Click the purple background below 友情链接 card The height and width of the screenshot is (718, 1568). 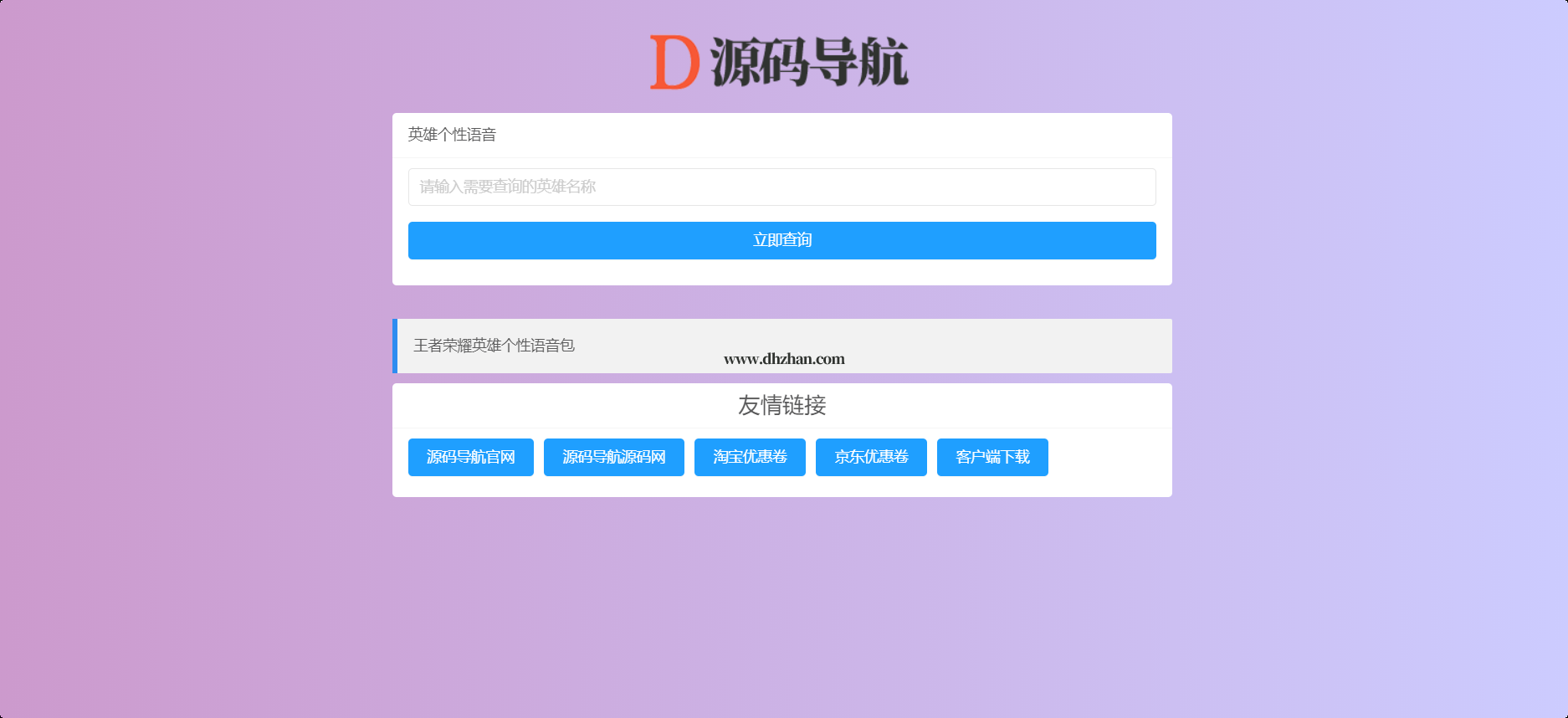pos(781,603)
